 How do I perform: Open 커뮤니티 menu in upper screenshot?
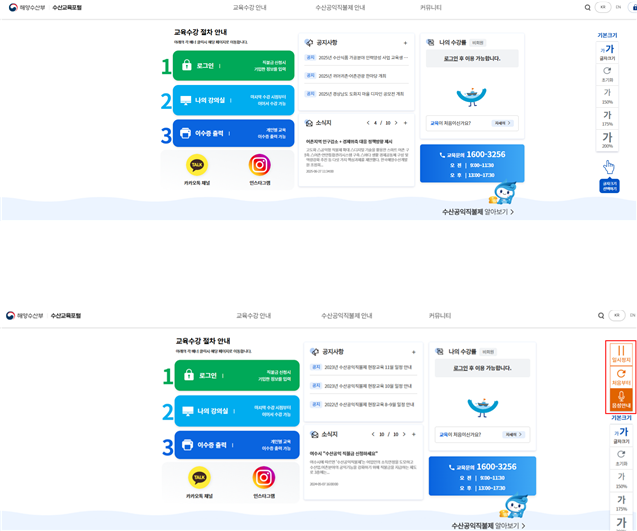click(431, 7)
